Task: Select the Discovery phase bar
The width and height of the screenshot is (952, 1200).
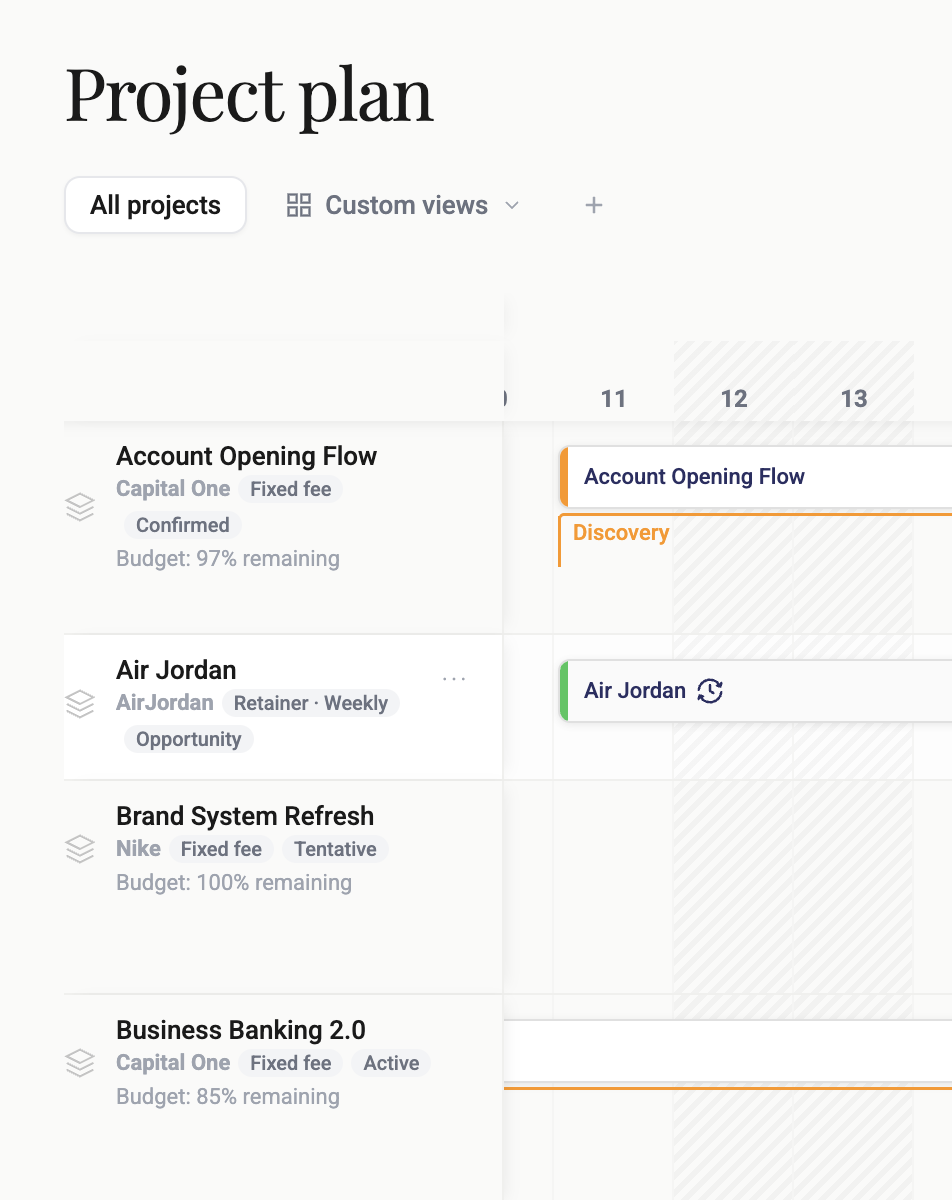Action: click(755, 540)
